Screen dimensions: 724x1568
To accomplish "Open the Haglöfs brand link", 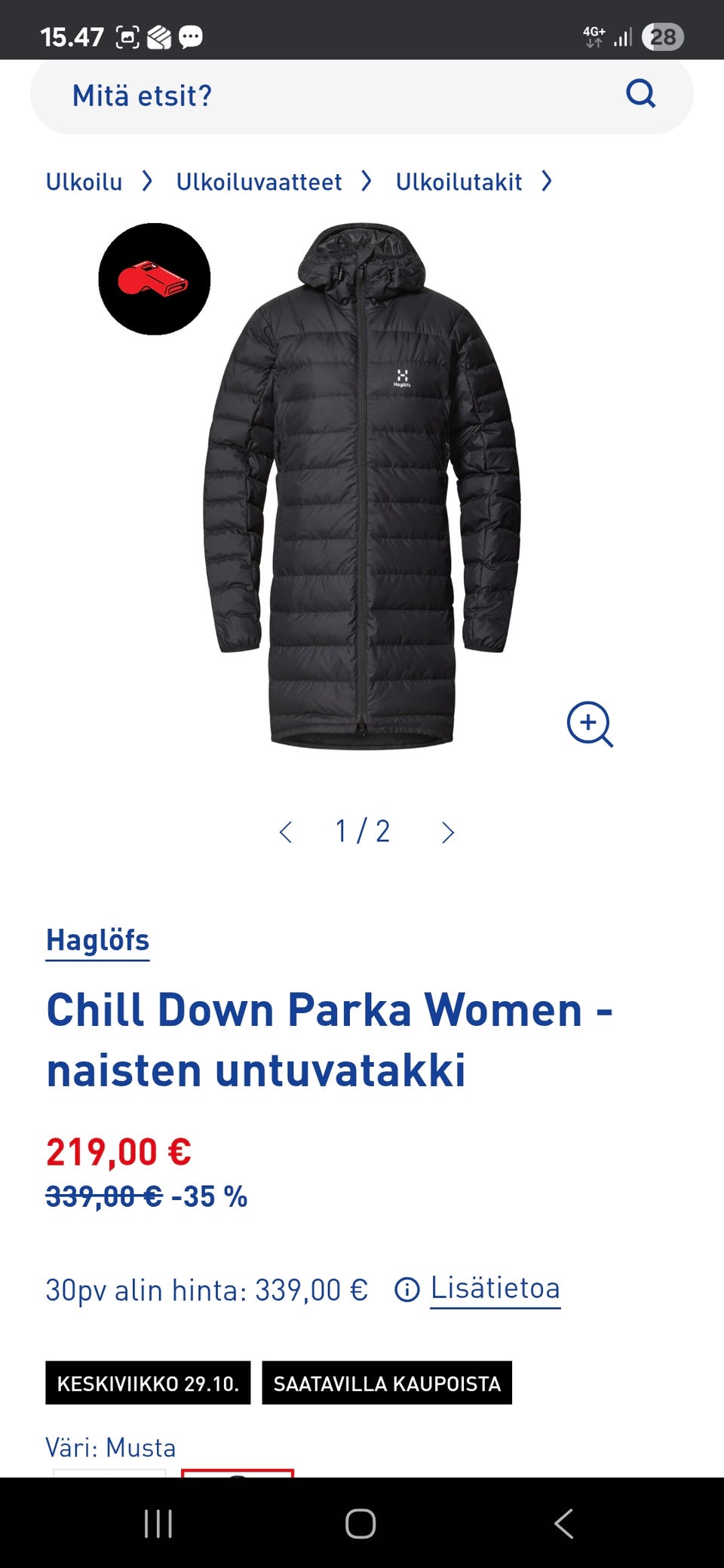I will (x=98, y=941).
